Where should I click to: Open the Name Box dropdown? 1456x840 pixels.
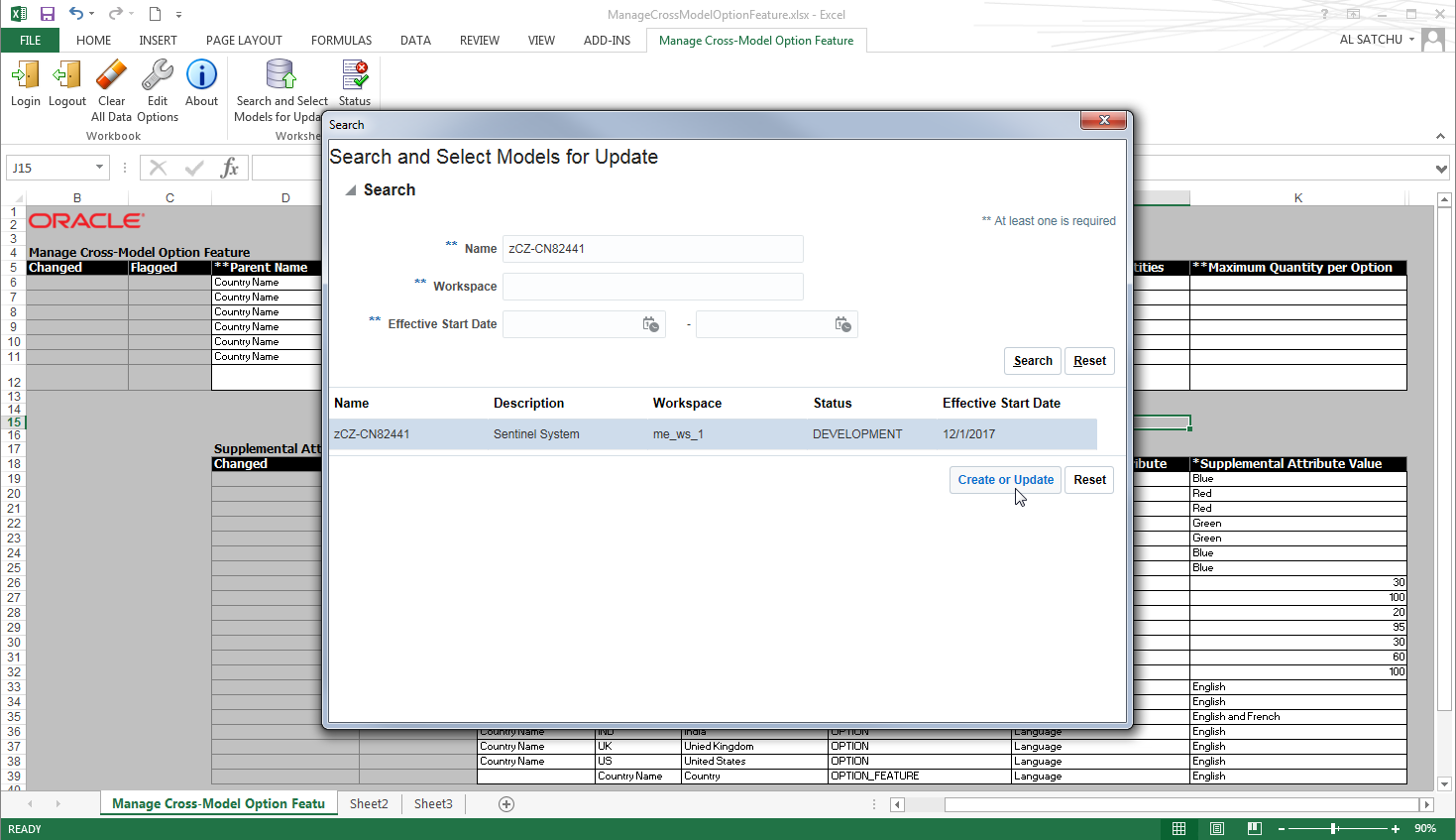pos(99,168)
